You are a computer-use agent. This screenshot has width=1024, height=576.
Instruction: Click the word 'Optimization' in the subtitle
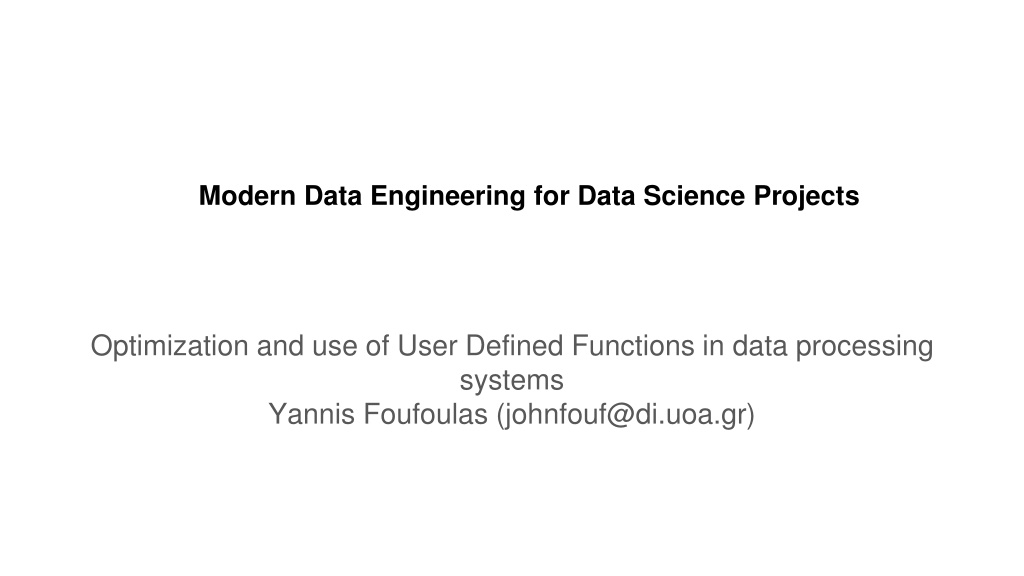tap(169, 346)
